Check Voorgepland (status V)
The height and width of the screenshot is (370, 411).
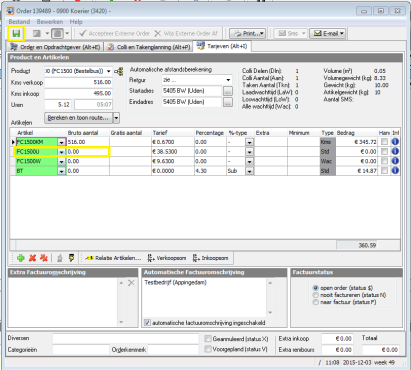(208, 349)
